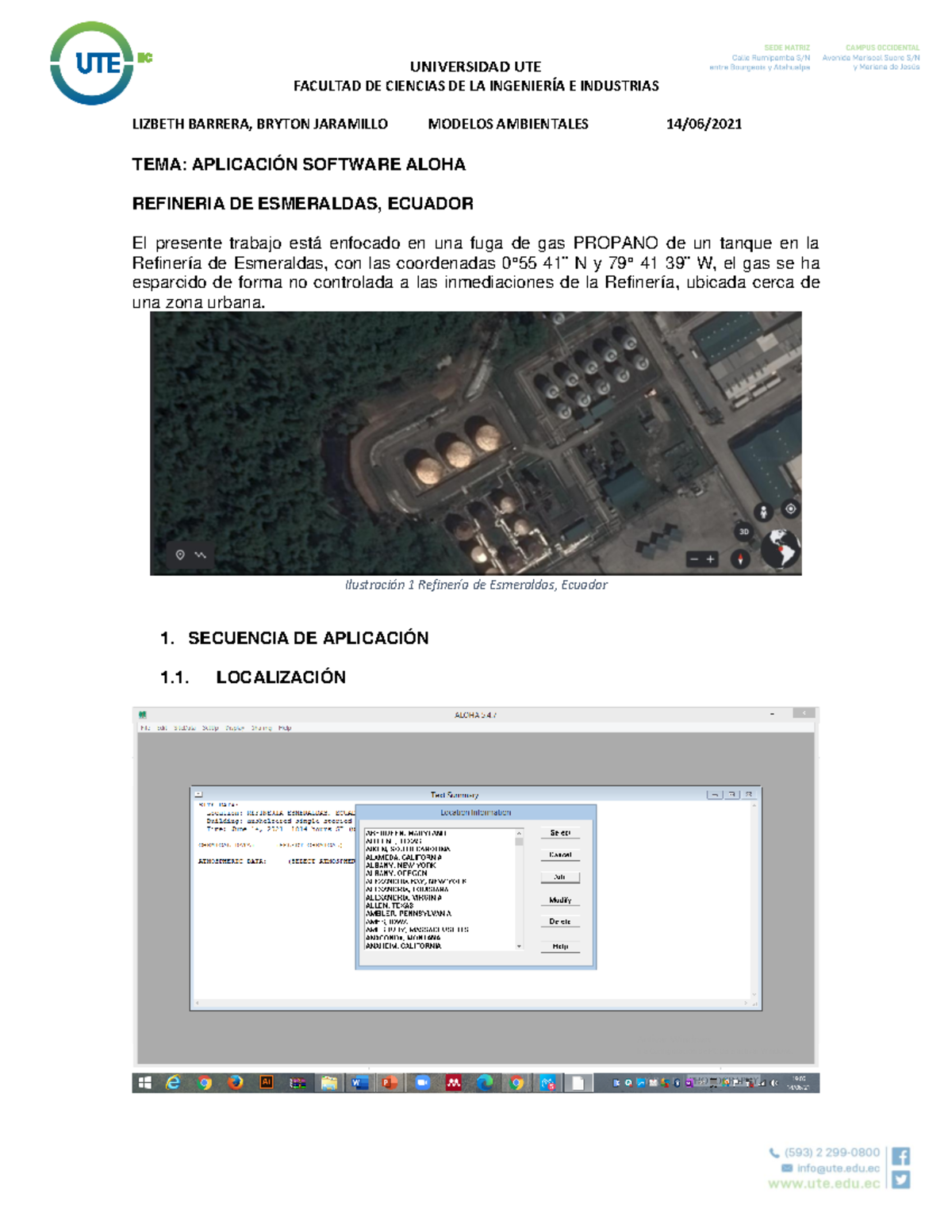Image resolution: width=952 pixels, height=1232 pixels.
Task: Select ALBANY, NEW YORK in location list
Action: 401,865
